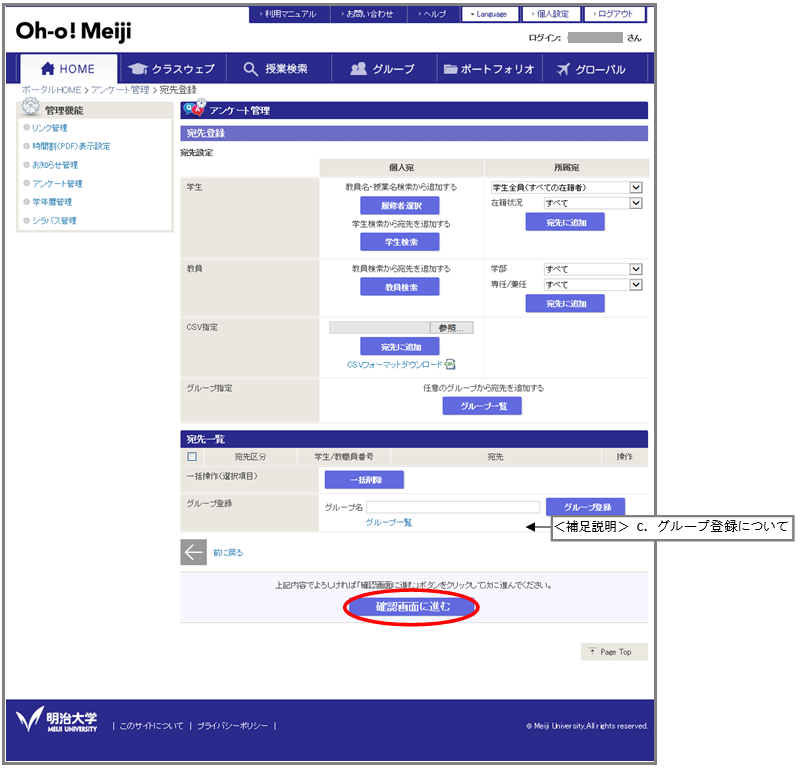Click ポータルHOME in the breadcrumb

pos(51,90)
